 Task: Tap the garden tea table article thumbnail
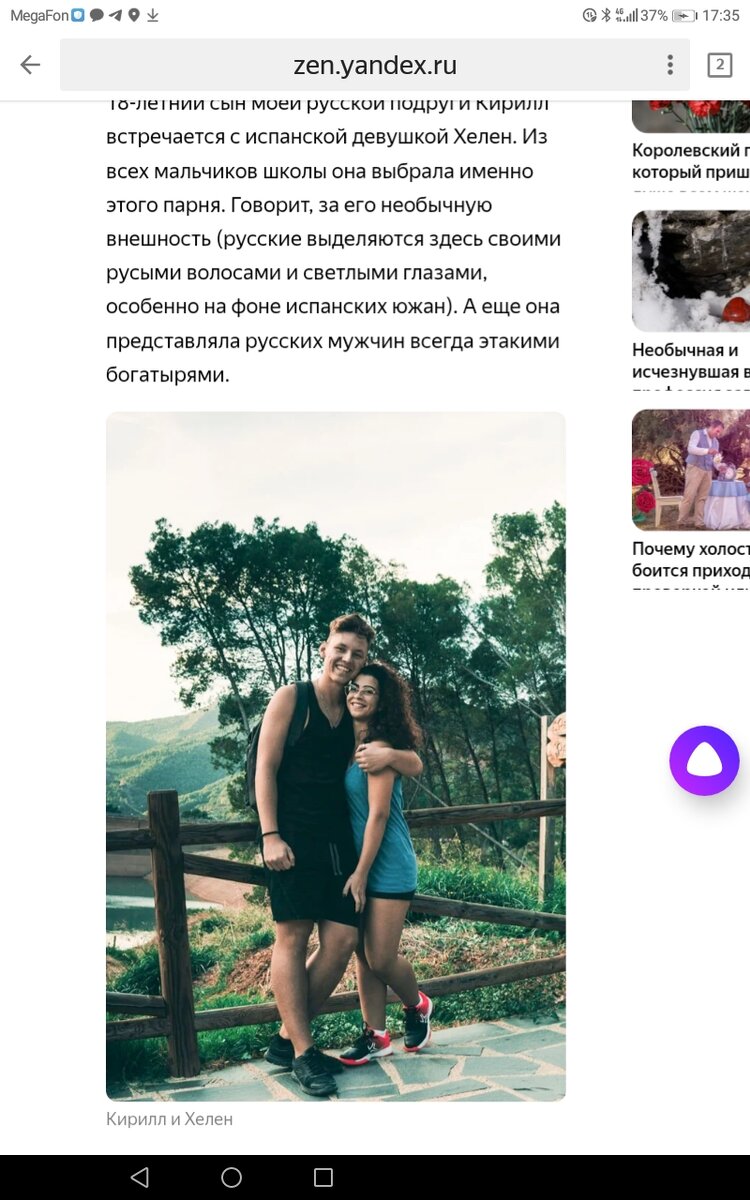(691, 469)
